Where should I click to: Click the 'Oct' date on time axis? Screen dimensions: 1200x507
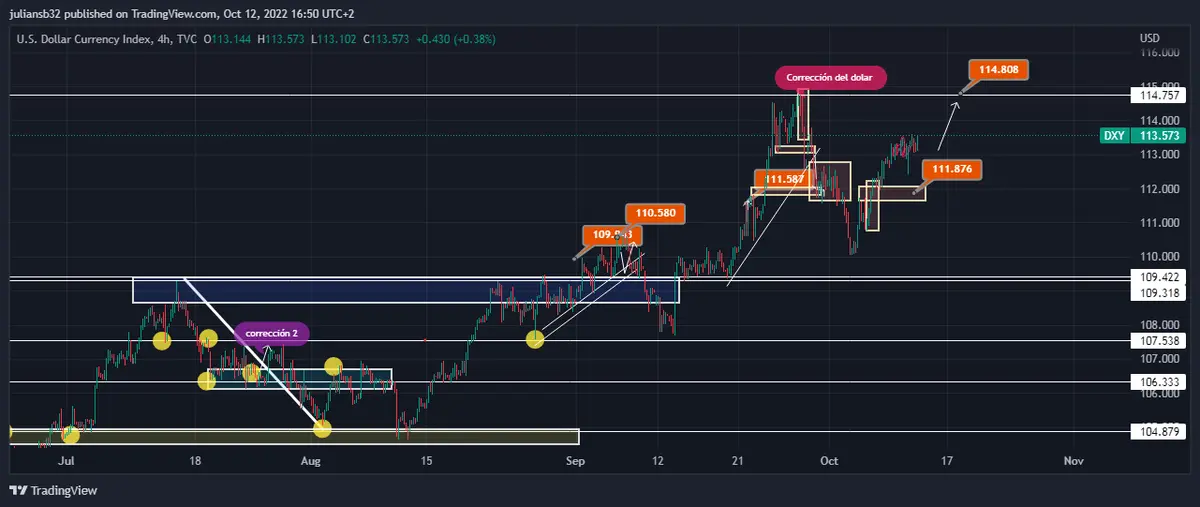click(x=828, y=461)
